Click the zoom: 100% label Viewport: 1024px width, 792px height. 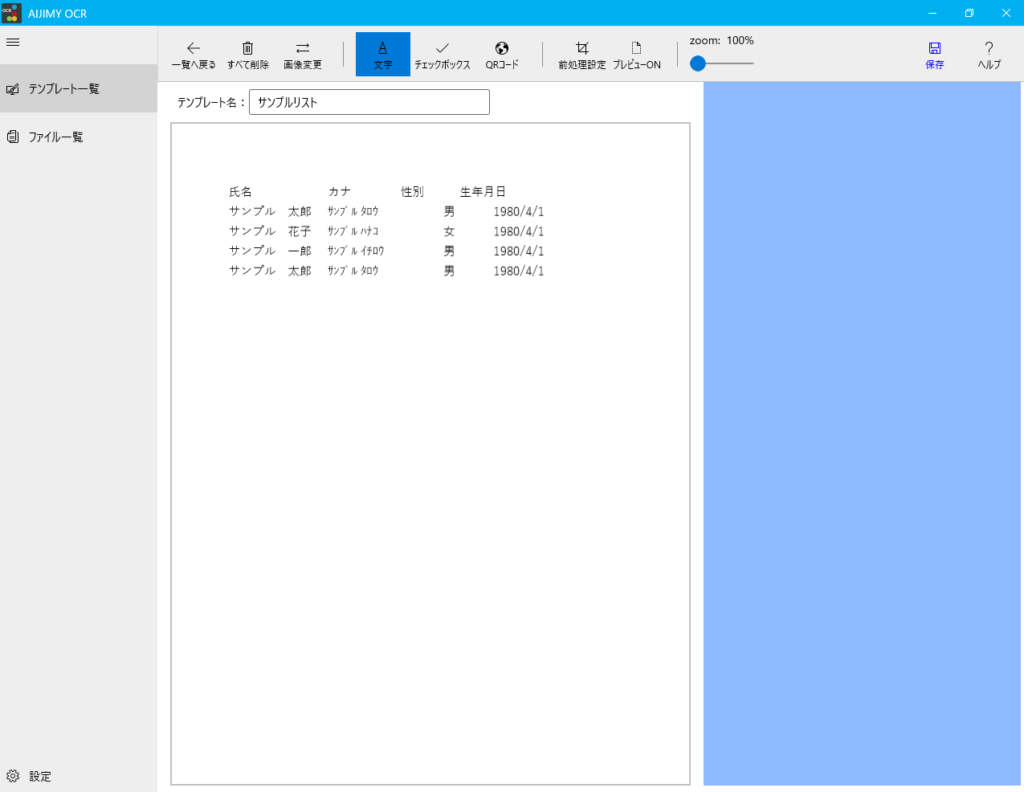(722, 40)
